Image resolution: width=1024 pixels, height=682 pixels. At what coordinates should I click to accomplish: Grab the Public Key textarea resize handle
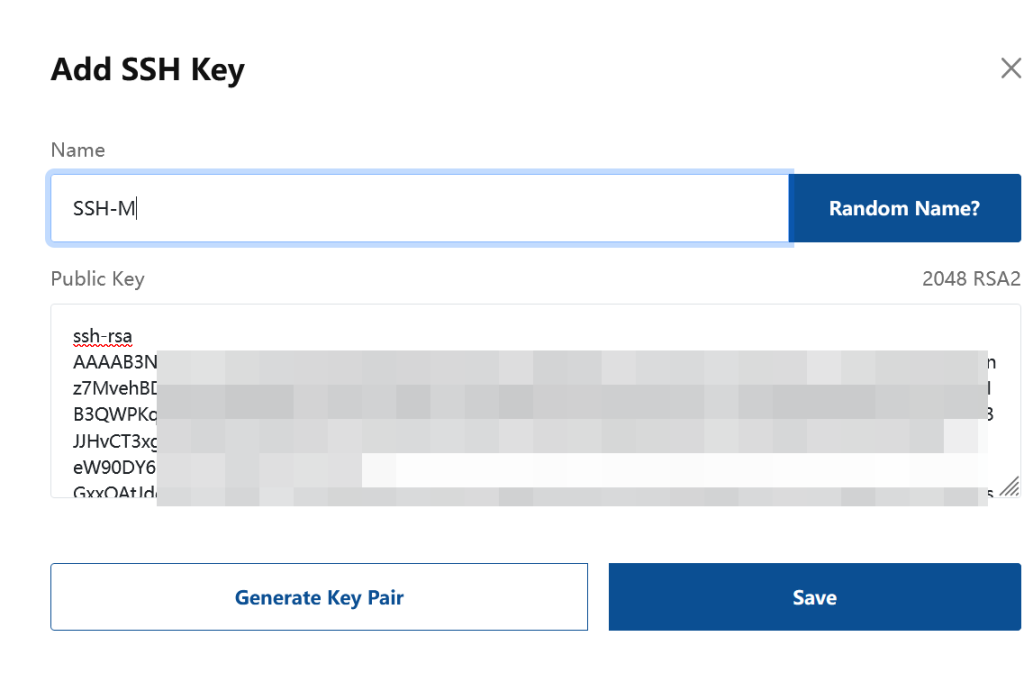click(x=1009, y=486)
